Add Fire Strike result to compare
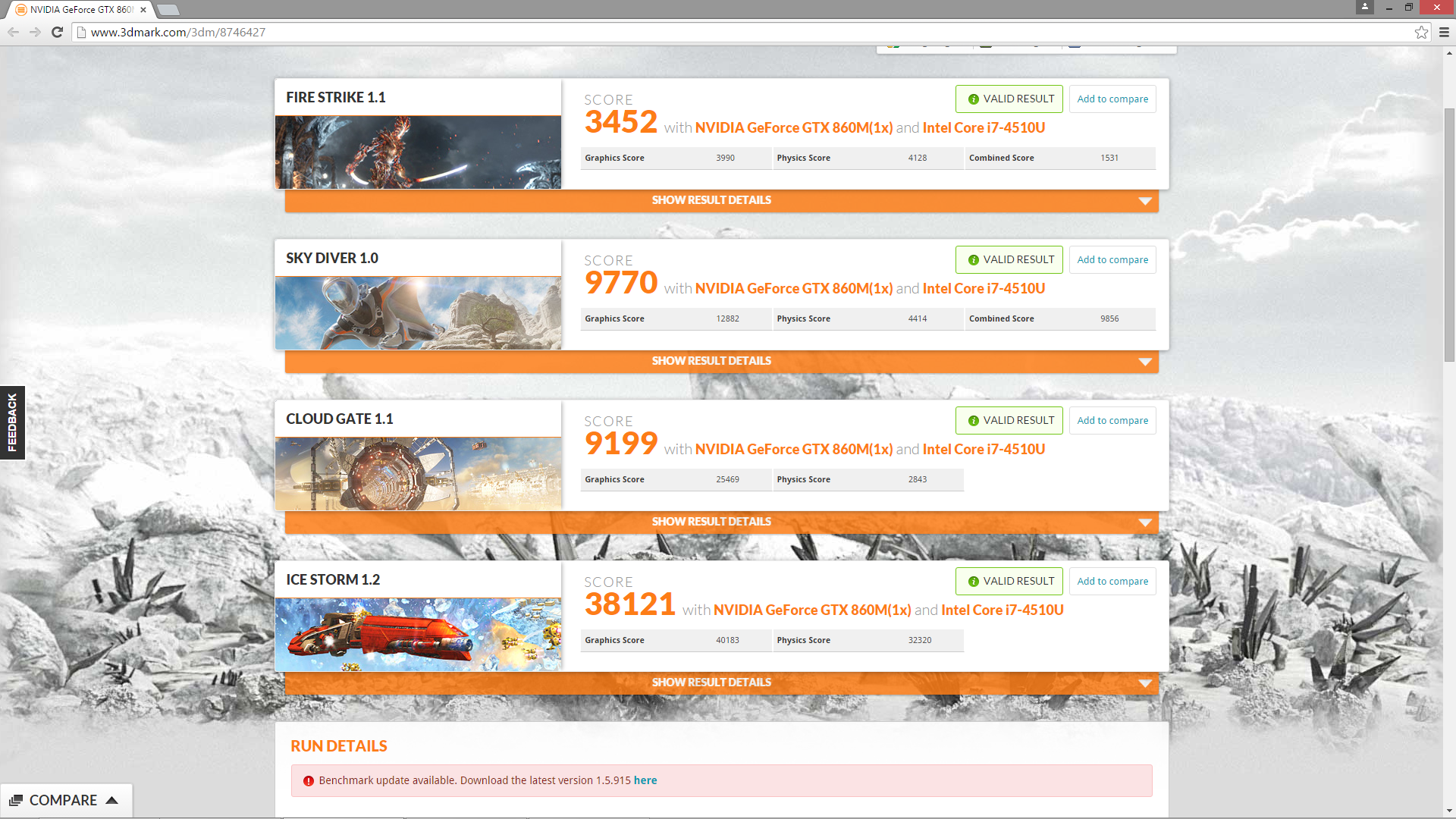This screenshot has height=819, width=1456. (x=1112, y=99)
